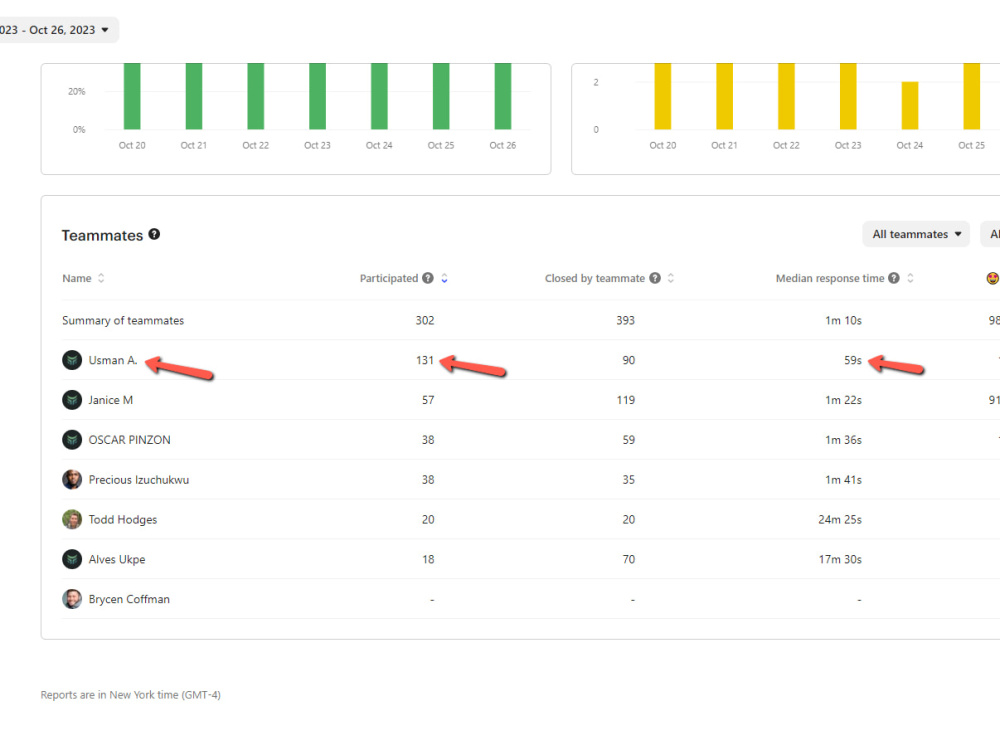Screen dimensions: 1000x750
Task: Click Usman A. participated value 131
Action: 425,360
